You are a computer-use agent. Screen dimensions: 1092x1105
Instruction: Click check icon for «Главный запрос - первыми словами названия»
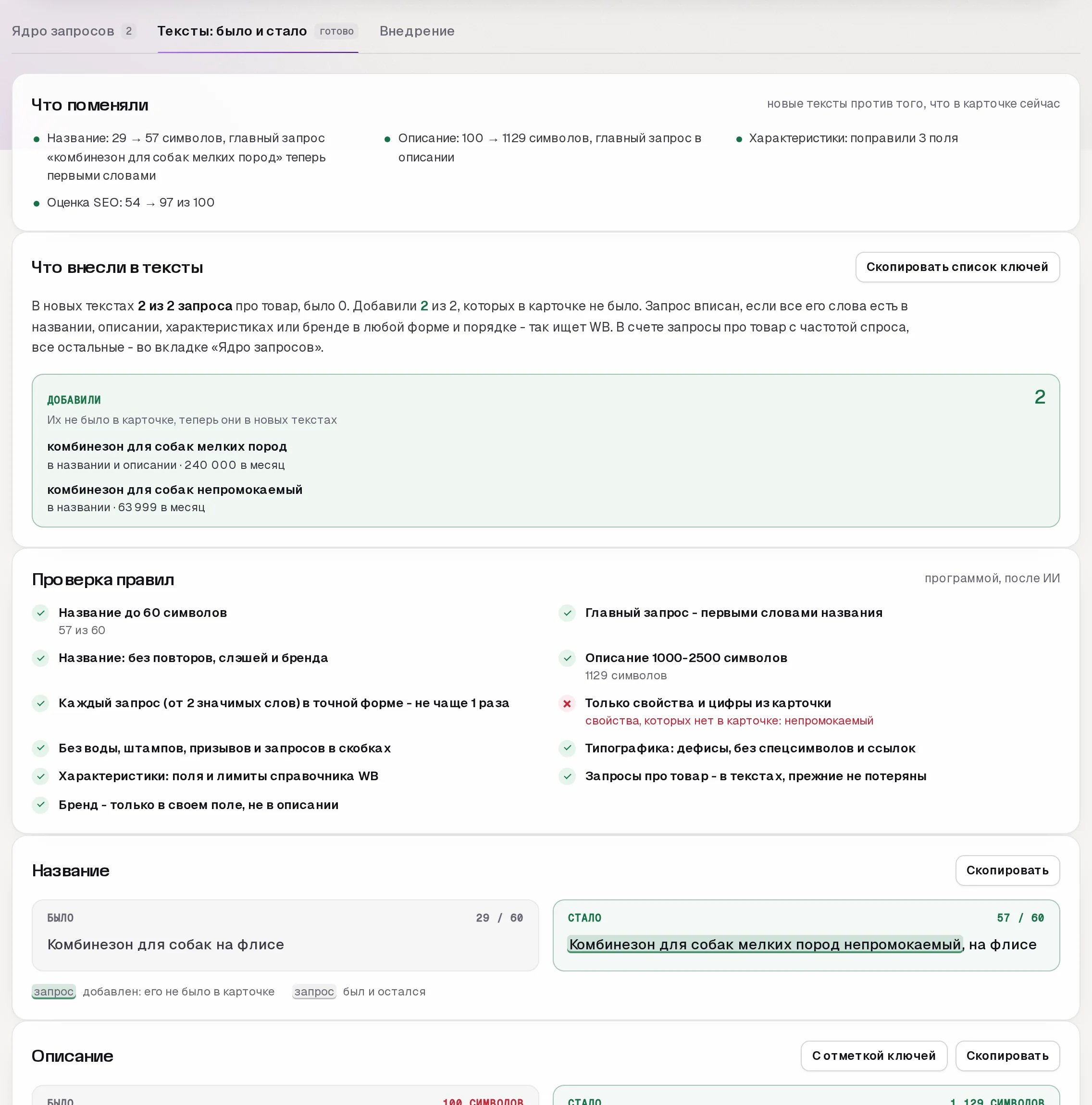pos(567,613)
